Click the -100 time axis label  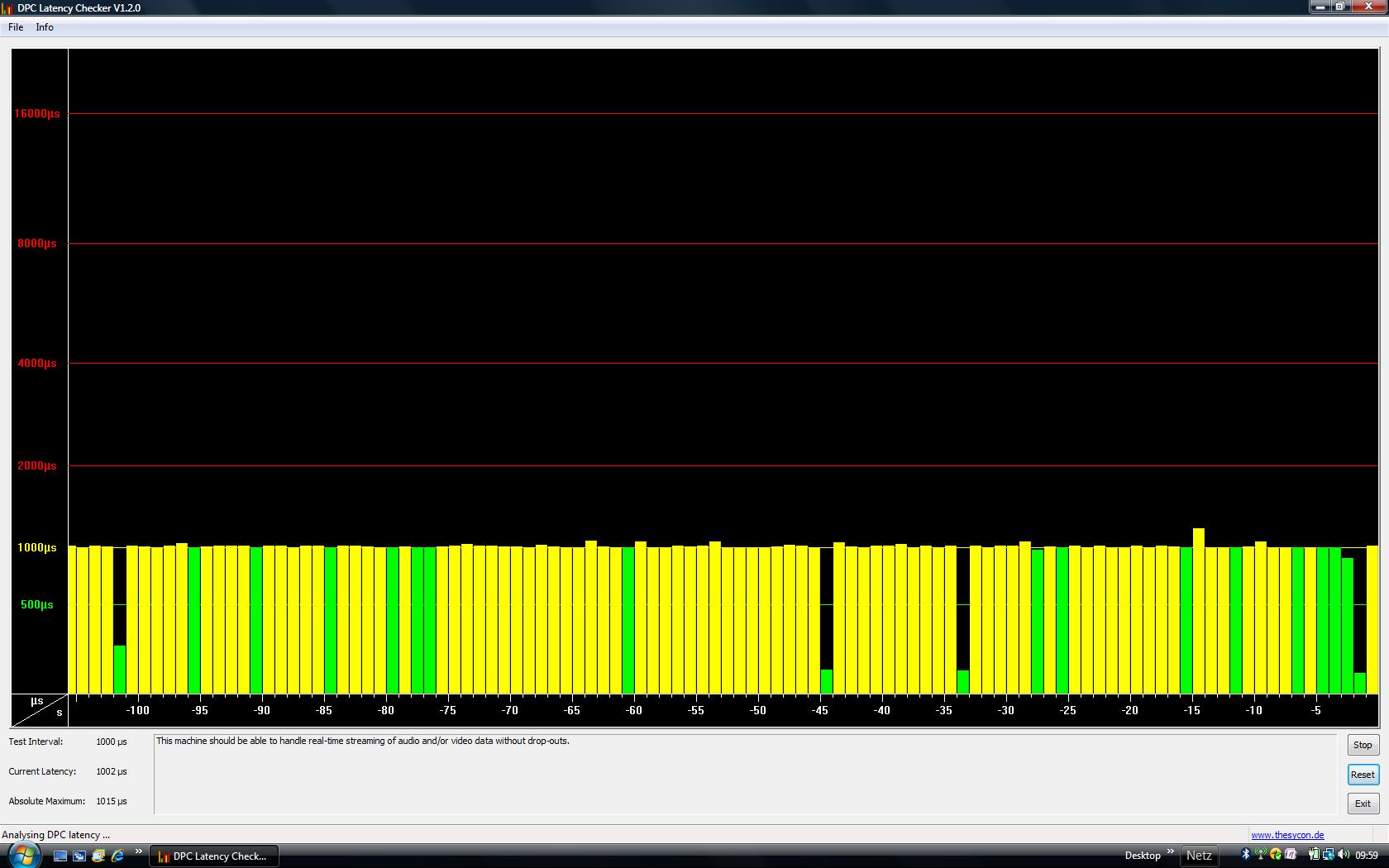tap(138, 710)
